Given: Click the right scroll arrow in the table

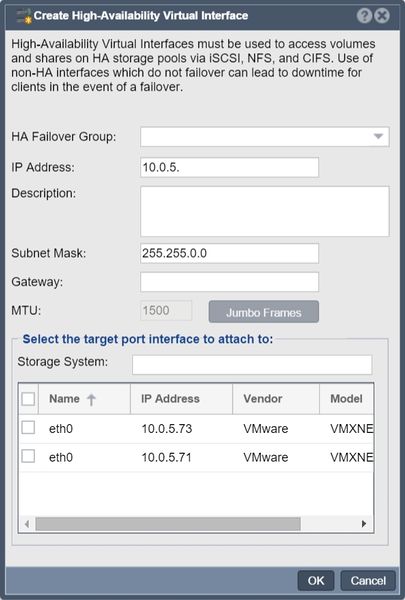Looking at the screenshot, I should coord(364,523).
